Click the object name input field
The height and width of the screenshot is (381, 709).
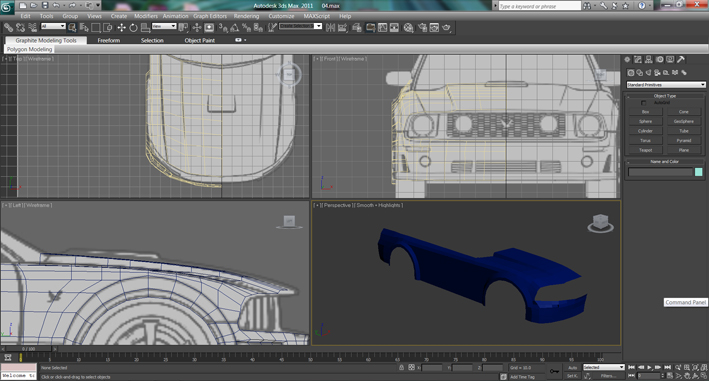pos(660,172)
